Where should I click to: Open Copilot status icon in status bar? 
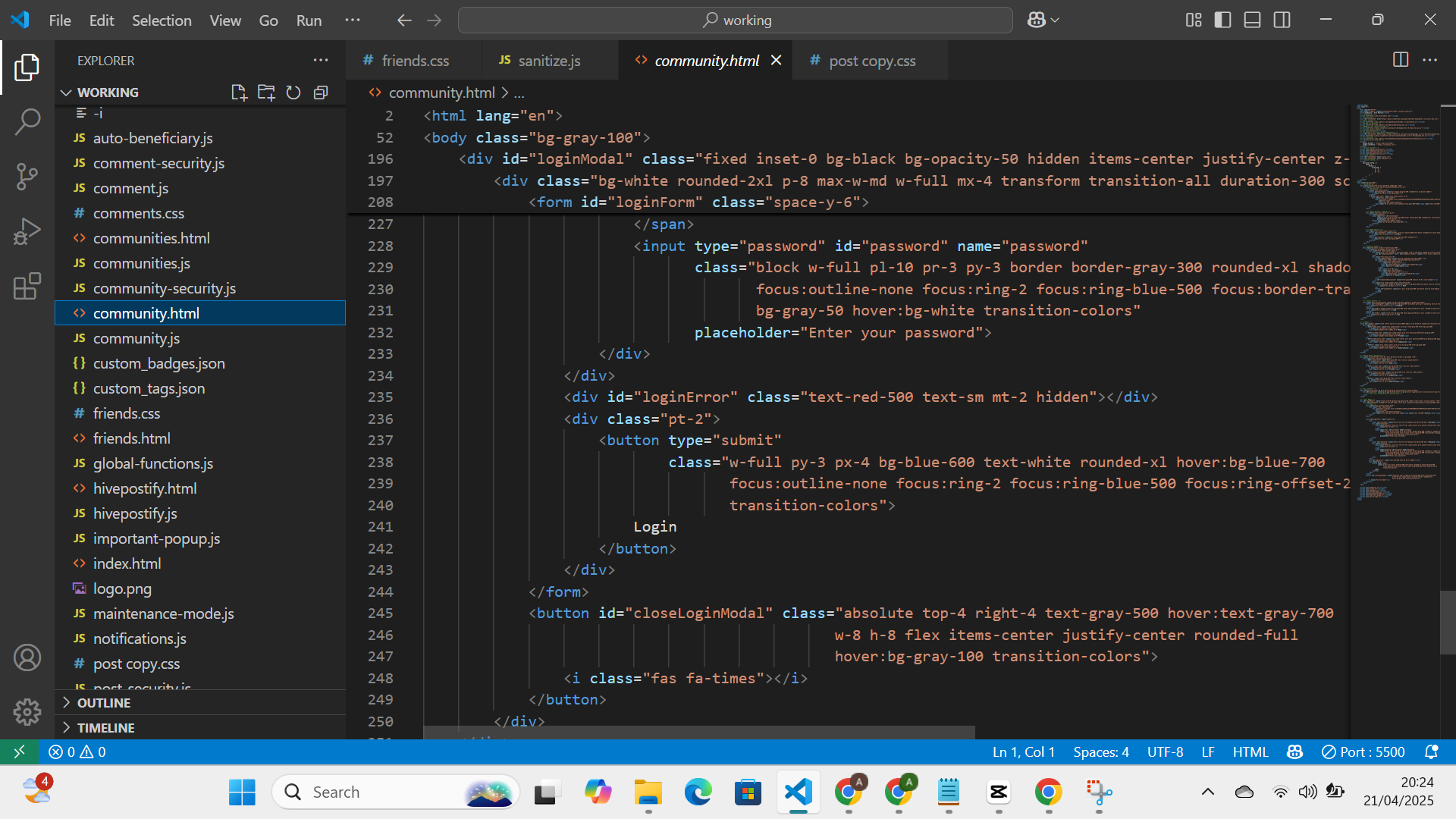1294,752
